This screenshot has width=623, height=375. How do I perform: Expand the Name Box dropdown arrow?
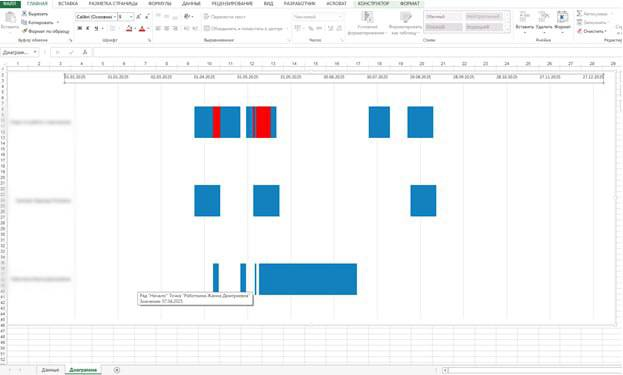tap(35, 52)
